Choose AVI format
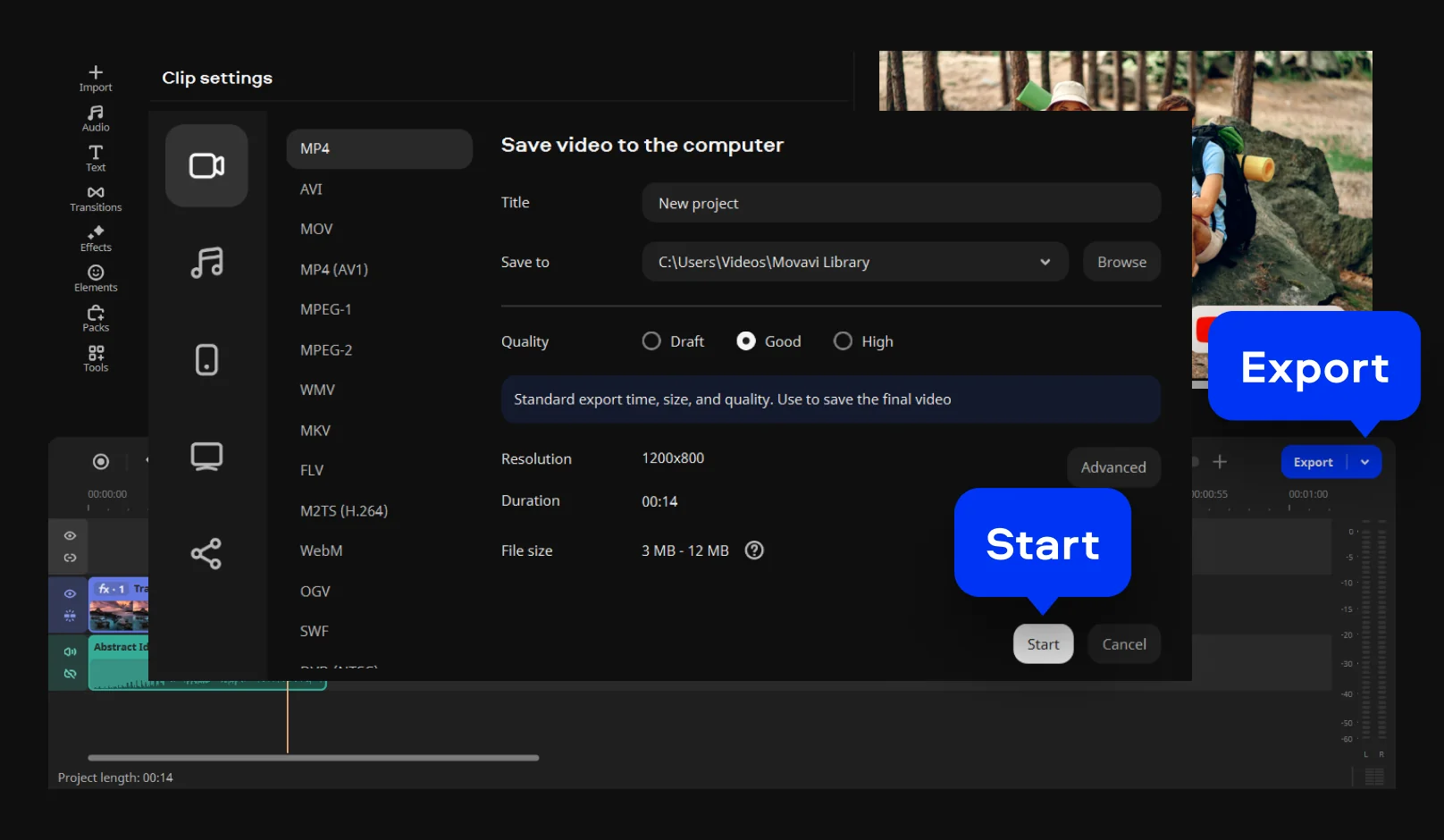1444x840 pixels. [x=311, y=189]
